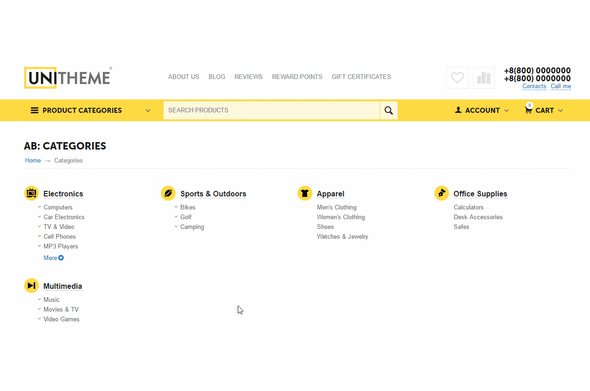The width and height of the screenshot is (590, 391).
Task: Open the Account dropdown chevron
Action: click(506, 111)
